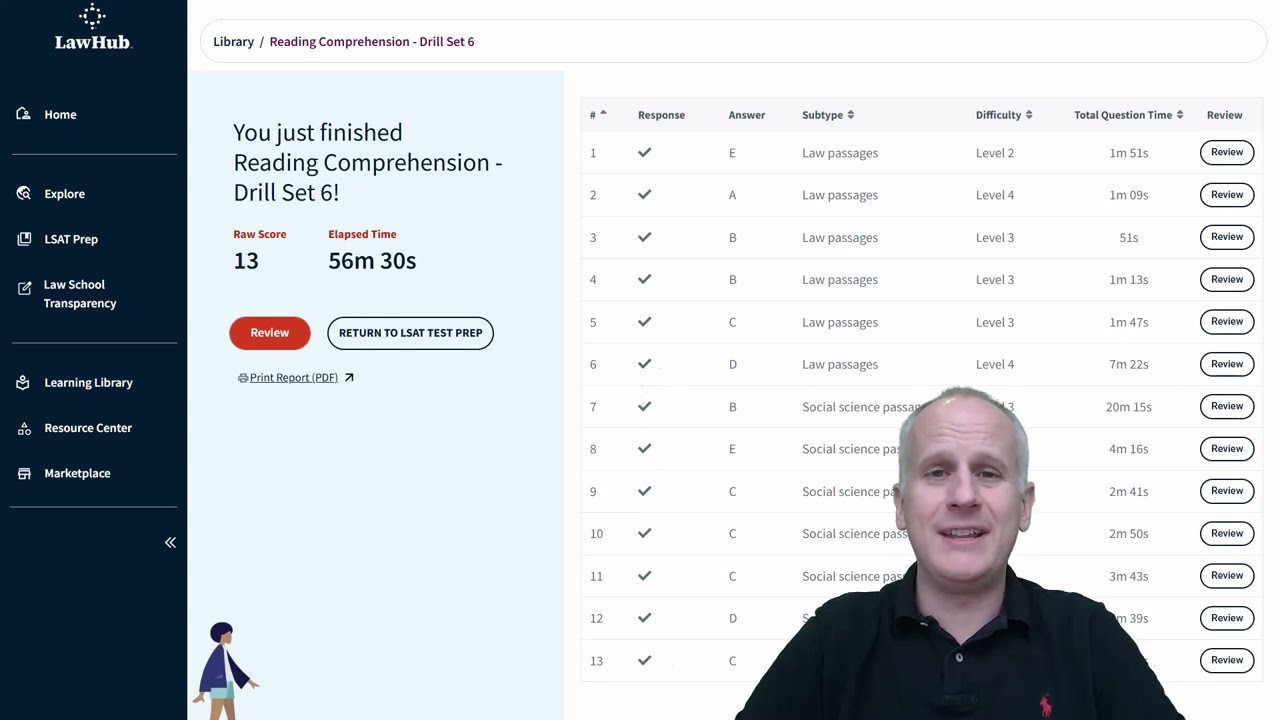The image size is (1280, 720).
Task: Click the Answer column header
Action: coord(747,115)
